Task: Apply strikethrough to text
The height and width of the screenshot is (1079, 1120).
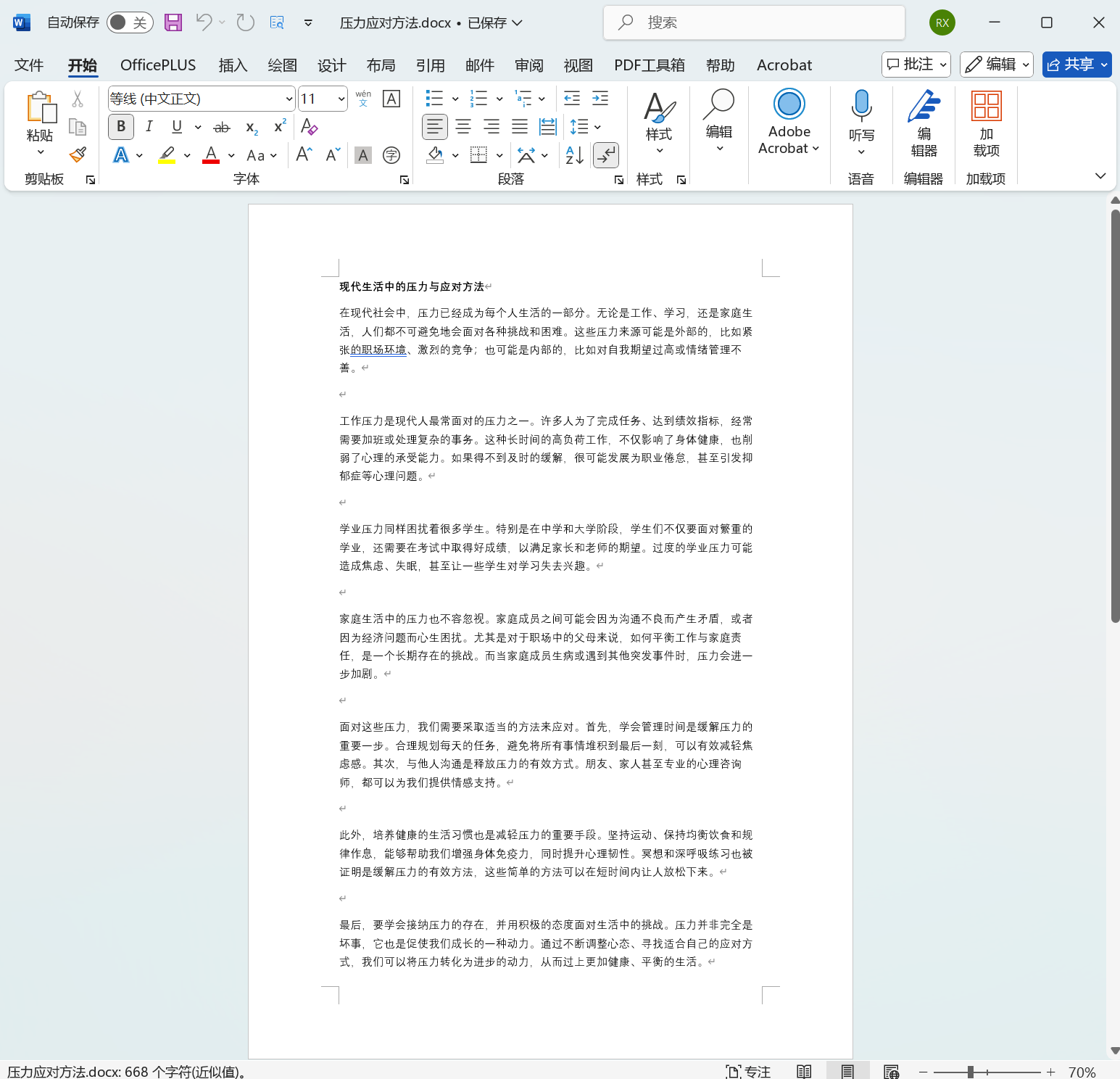Action: [x=221, y=127]
